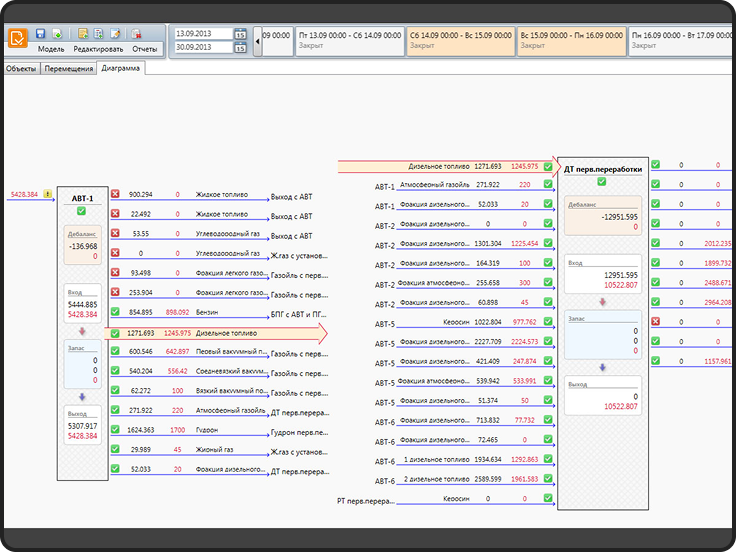
Task: Toggle checkbox on the Бензин output row
Action: (116, 313)
